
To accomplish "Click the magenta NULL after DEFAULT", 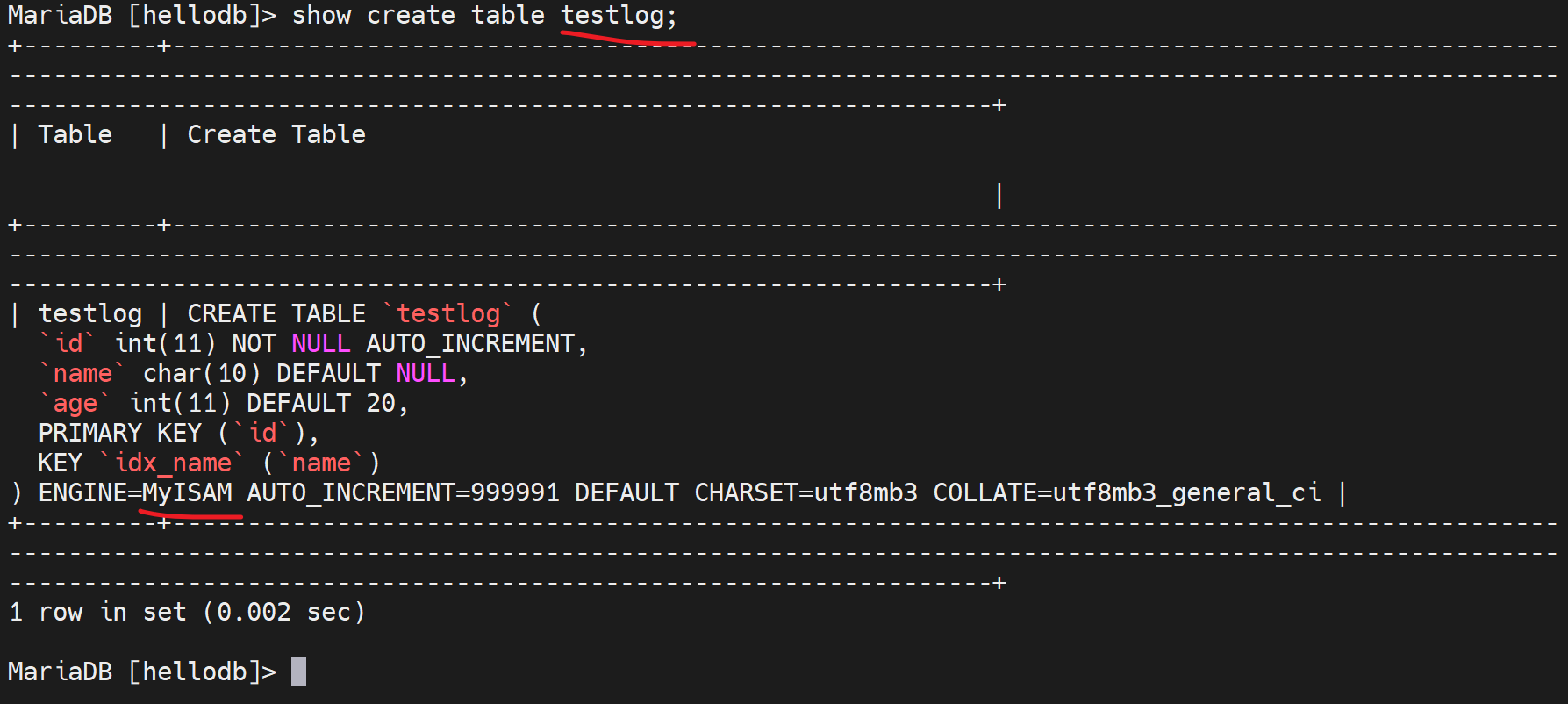I will click(425, 373).
